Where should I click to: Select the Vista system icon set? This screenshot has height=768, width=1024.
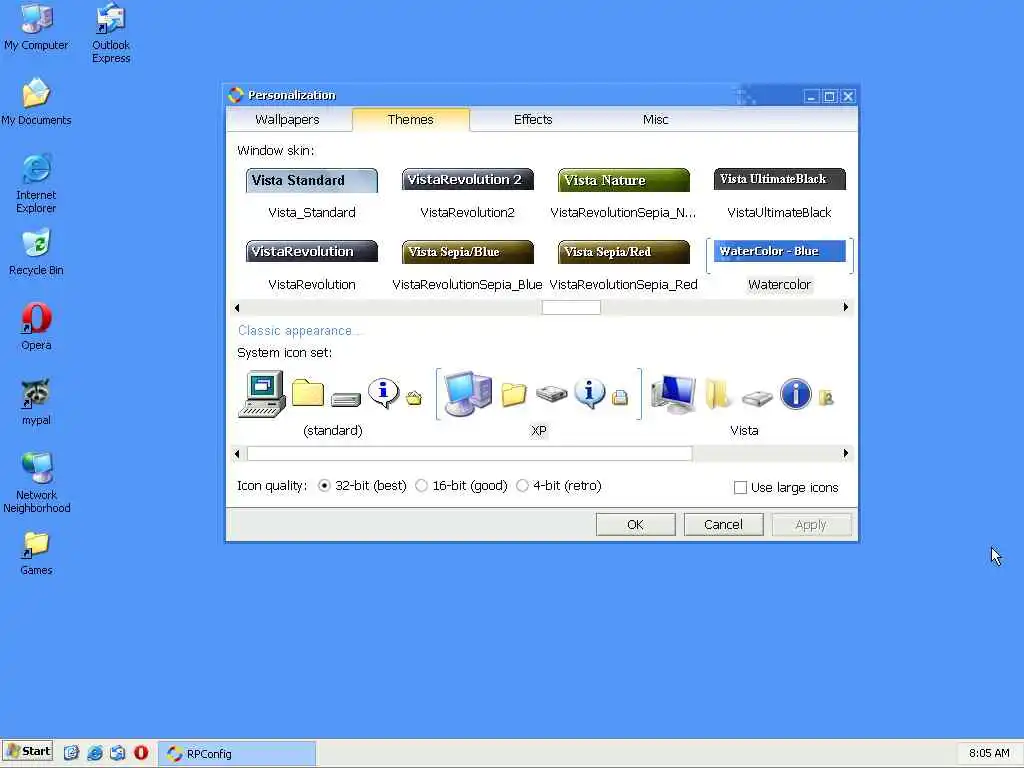click(x=744, y=403)
